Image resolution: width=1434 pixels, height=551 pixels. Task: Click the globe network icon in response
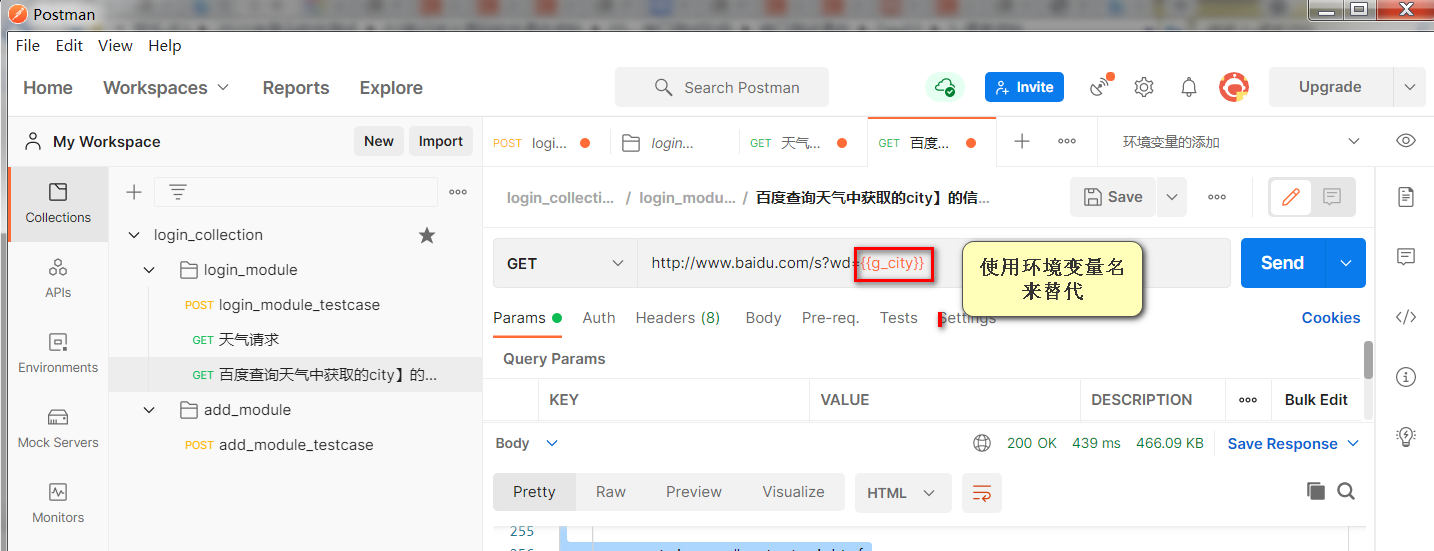pyautogui.click(x=982, y=443)
